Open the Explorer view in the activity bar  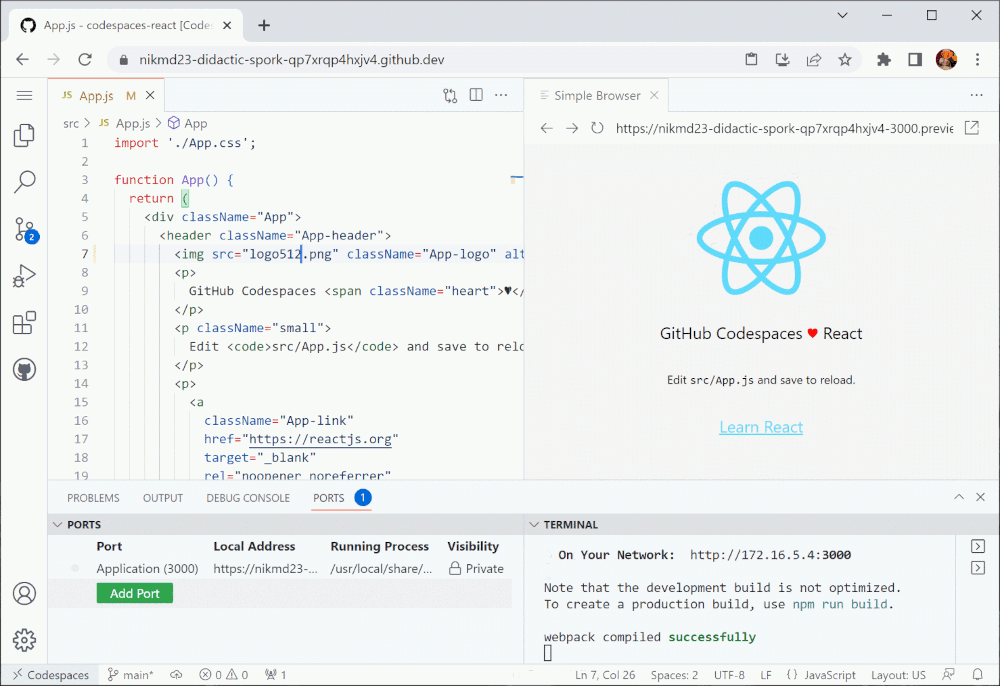pos(24,135)
